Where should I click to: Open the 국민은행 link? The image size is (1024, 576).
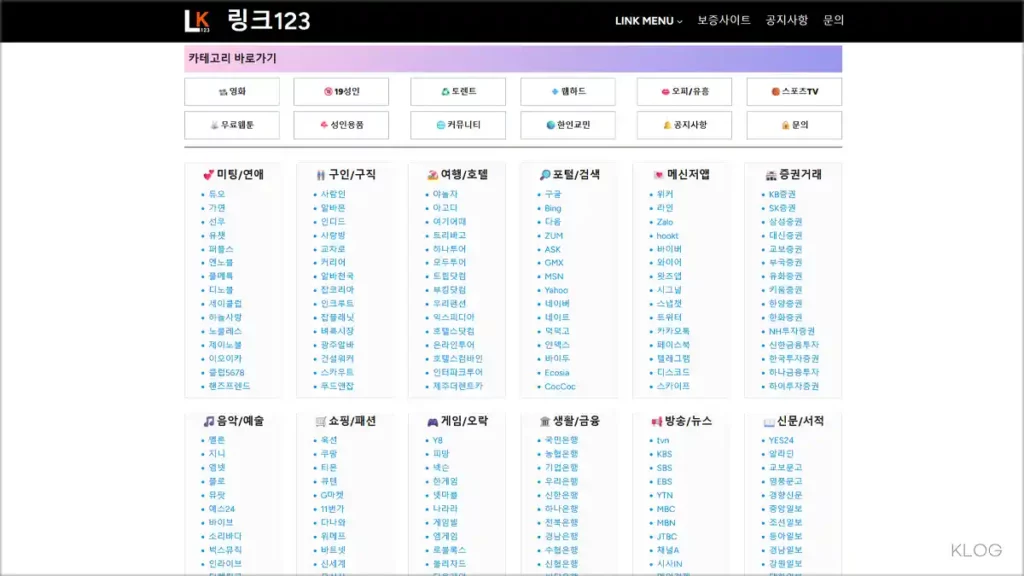(x=561, y=441)
